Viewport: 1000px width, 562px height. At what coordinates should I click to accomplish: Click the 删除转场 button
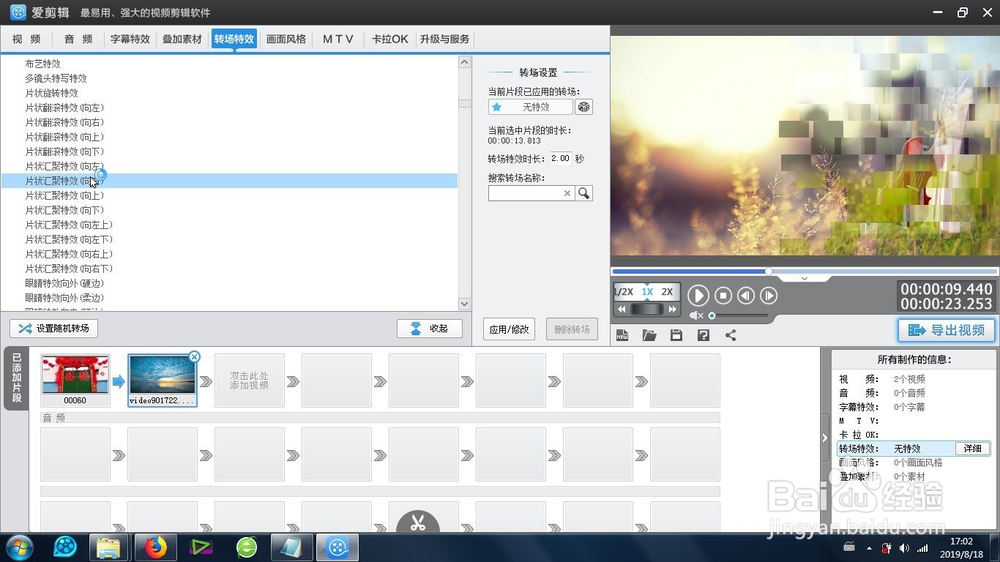(572, 329)
